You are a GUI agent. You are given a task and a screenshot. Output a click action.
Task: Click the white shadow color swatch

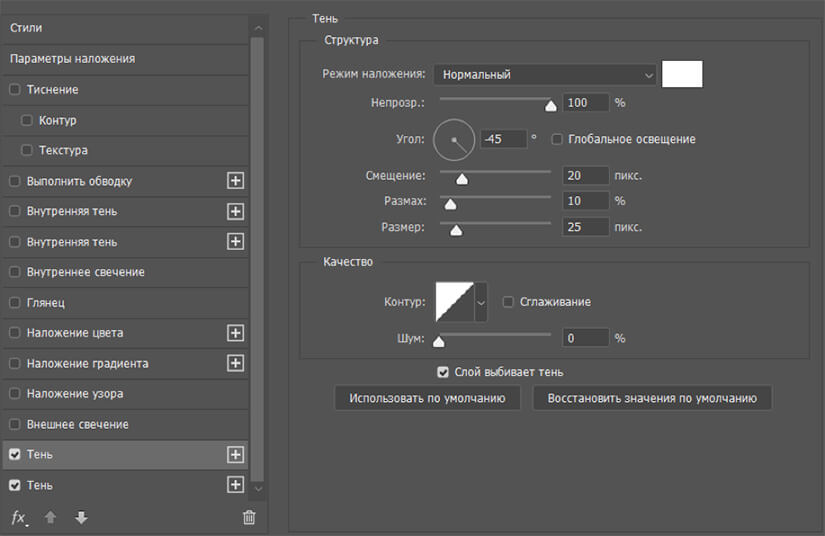682,75
